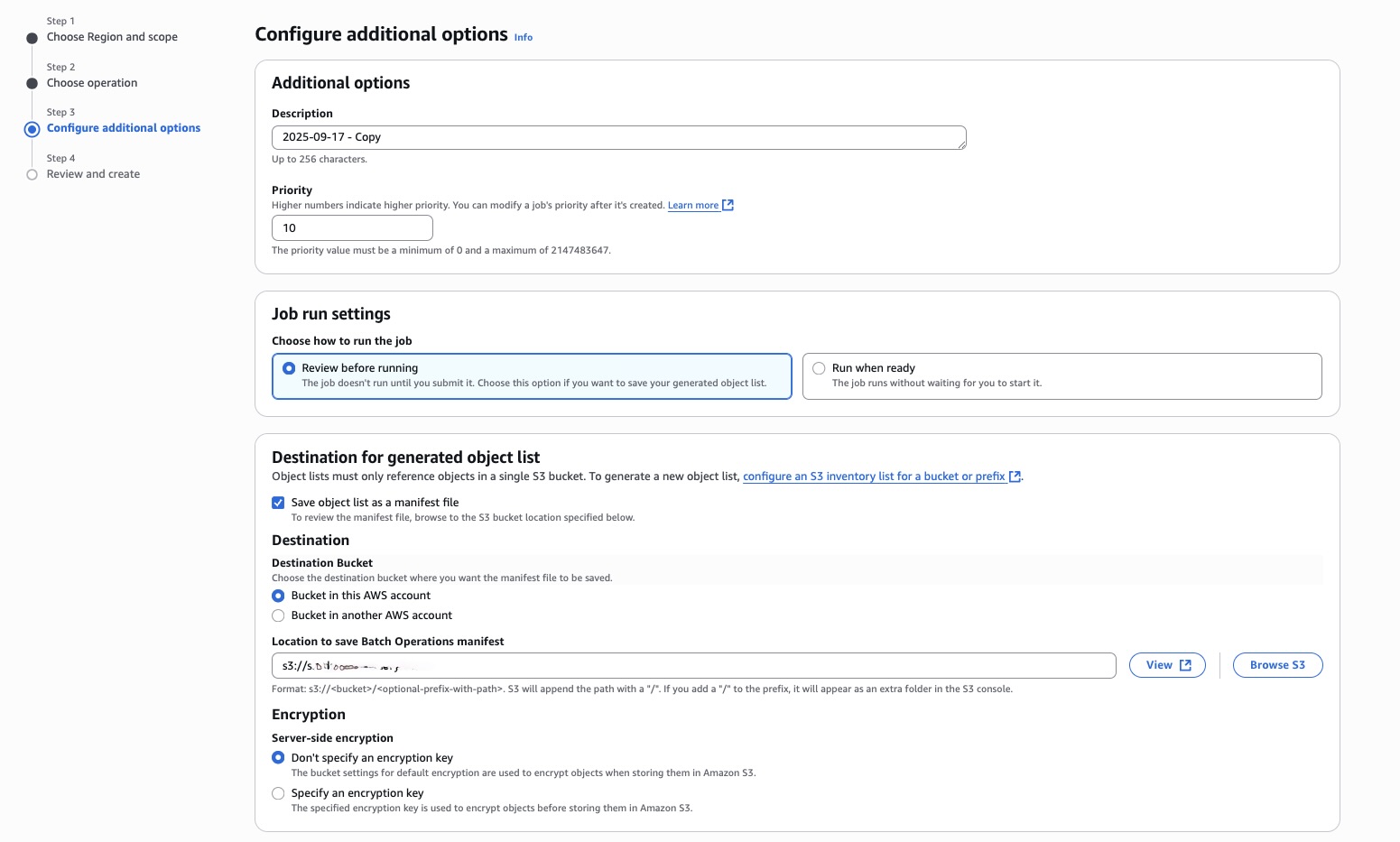This screenshot has width=1400, height=842.
Task: Click the Description text field
Action: pyautogui.click(x=618, y=138)
